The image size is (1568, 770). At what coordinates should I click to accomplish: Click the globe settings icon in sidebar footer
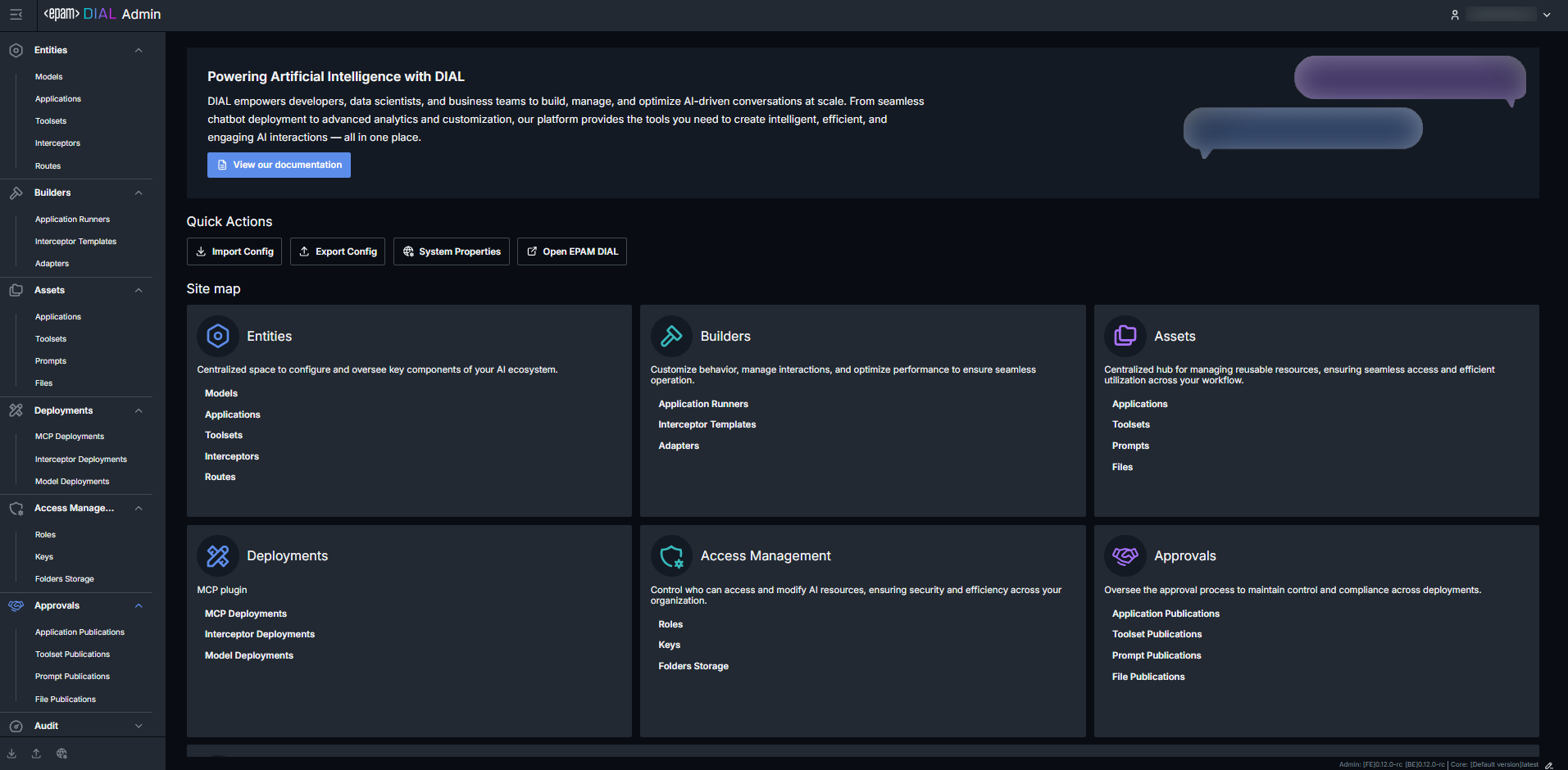click(x=61, y=754)
